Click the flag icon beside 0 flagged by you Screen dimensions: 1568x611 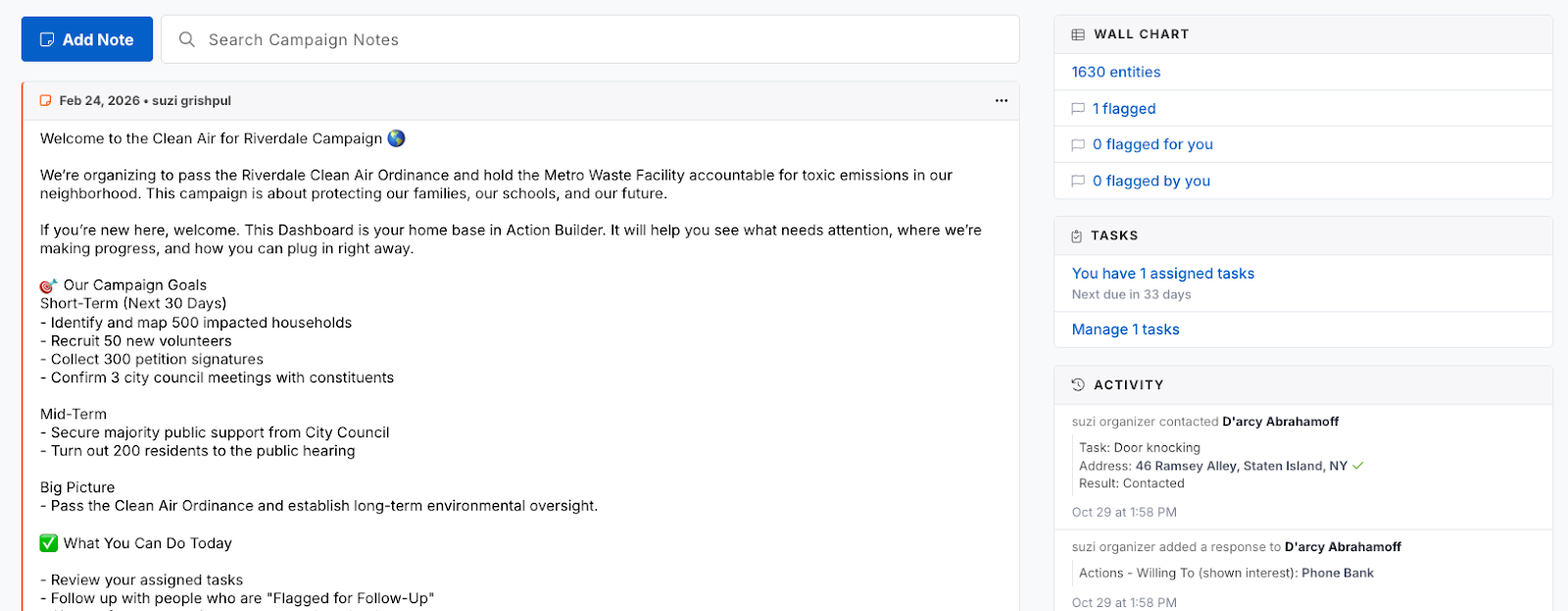(x=1078, y=181)
